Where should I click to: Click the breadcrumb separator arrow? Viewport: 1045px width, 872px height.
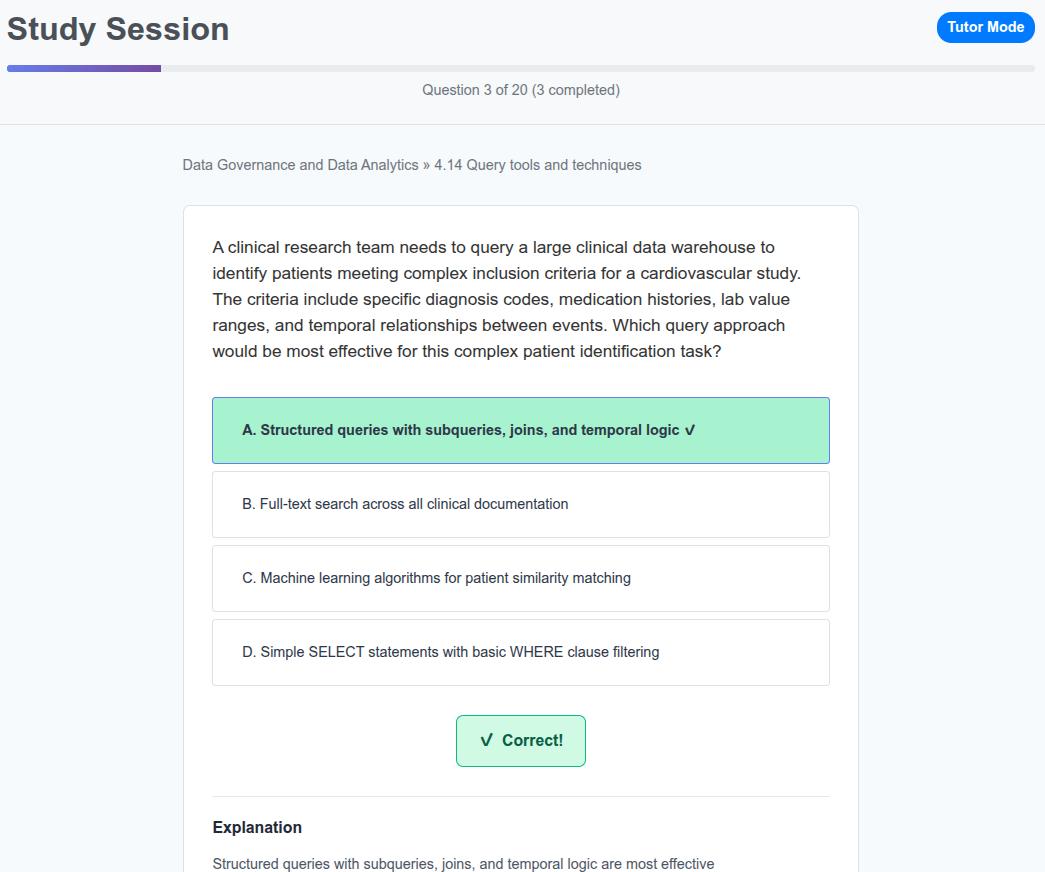pos(426,165)
